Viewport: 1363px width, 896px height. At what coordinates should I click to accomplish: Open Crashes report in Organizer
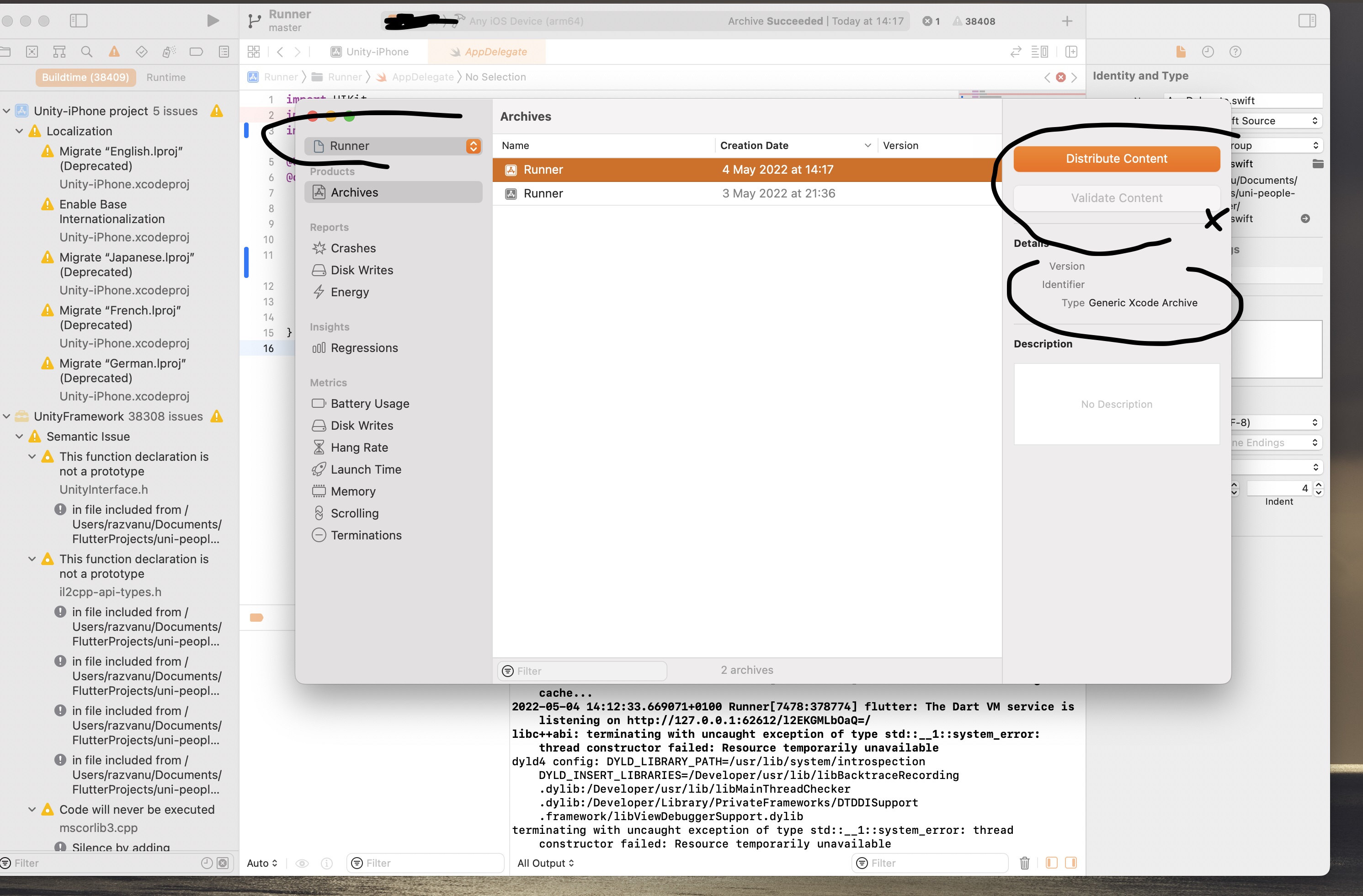[353, 248]
